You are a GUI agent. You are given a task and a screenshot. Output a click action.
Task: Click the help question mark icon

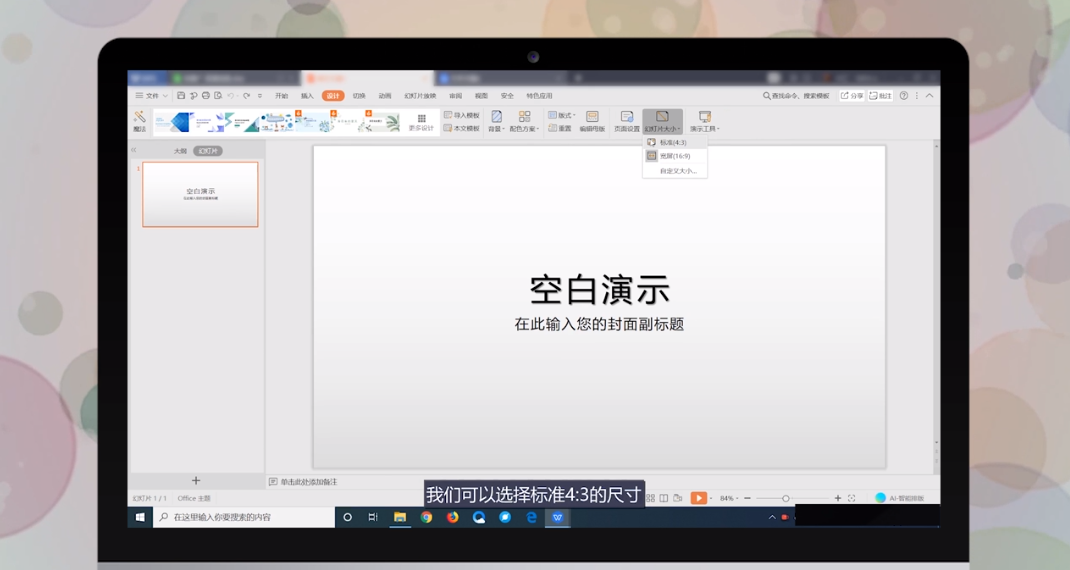903,96
